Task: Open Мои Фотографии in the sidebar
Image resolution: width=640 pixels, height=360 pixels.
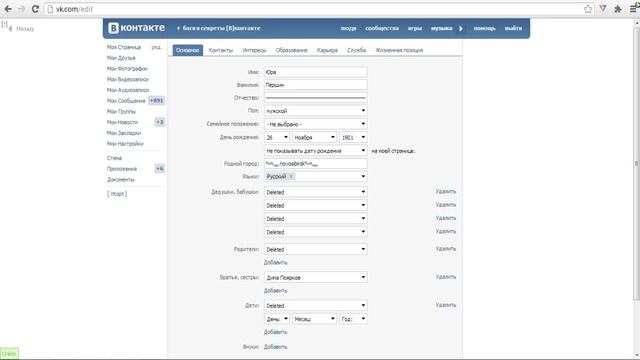Action: pos(127,69)
